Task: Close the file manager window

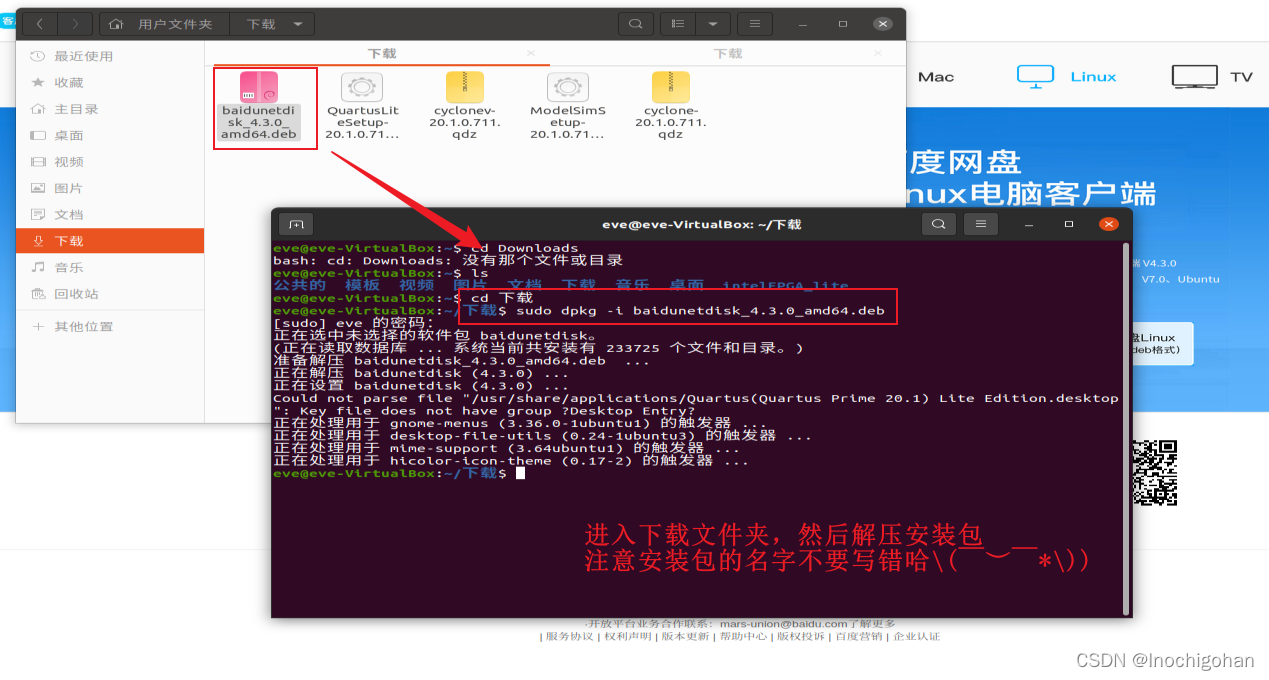Action: (883, 24)
